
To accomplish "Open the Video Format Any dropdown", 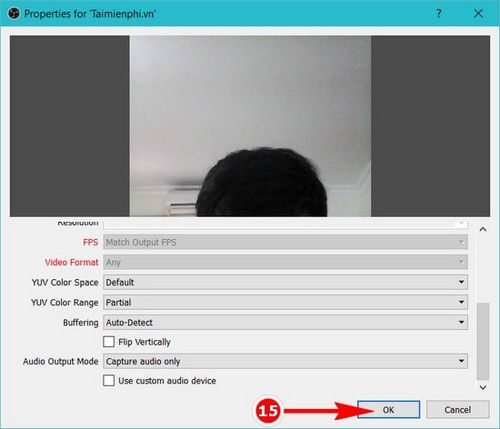I will click(285, 262).
